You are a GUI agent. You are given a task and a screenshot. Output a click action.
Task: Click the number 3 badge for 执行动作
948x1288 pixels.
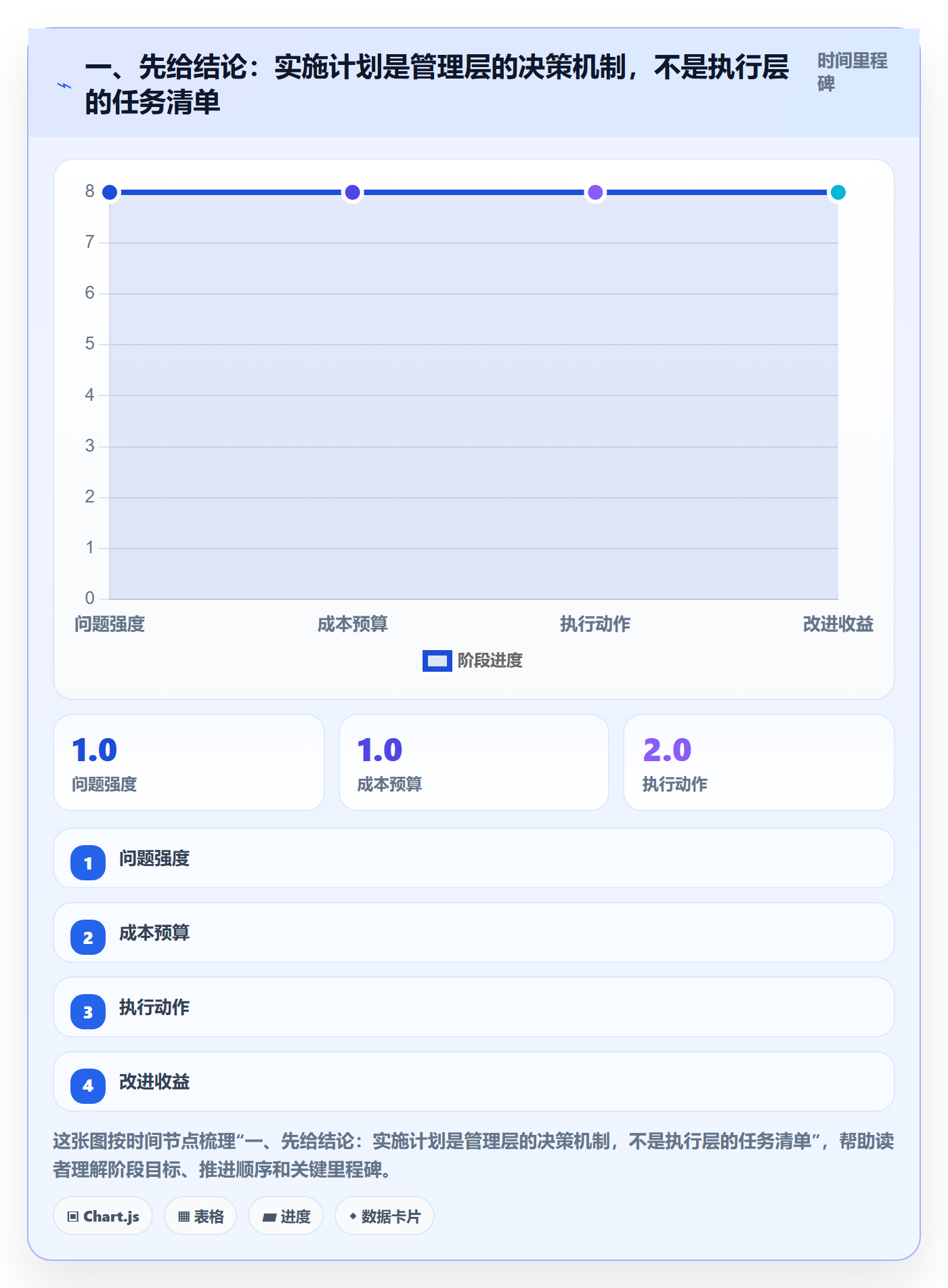coord(88,1012)
